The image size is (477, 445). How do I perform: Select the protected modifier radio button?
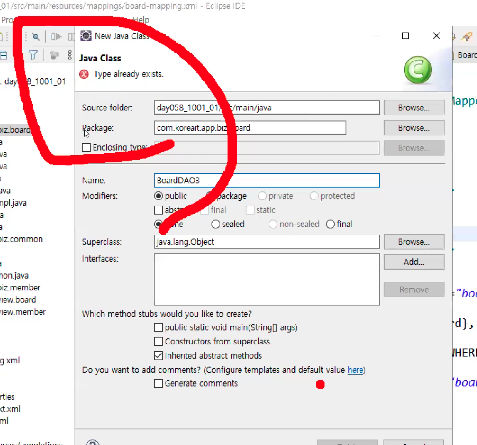pos(314,196)
